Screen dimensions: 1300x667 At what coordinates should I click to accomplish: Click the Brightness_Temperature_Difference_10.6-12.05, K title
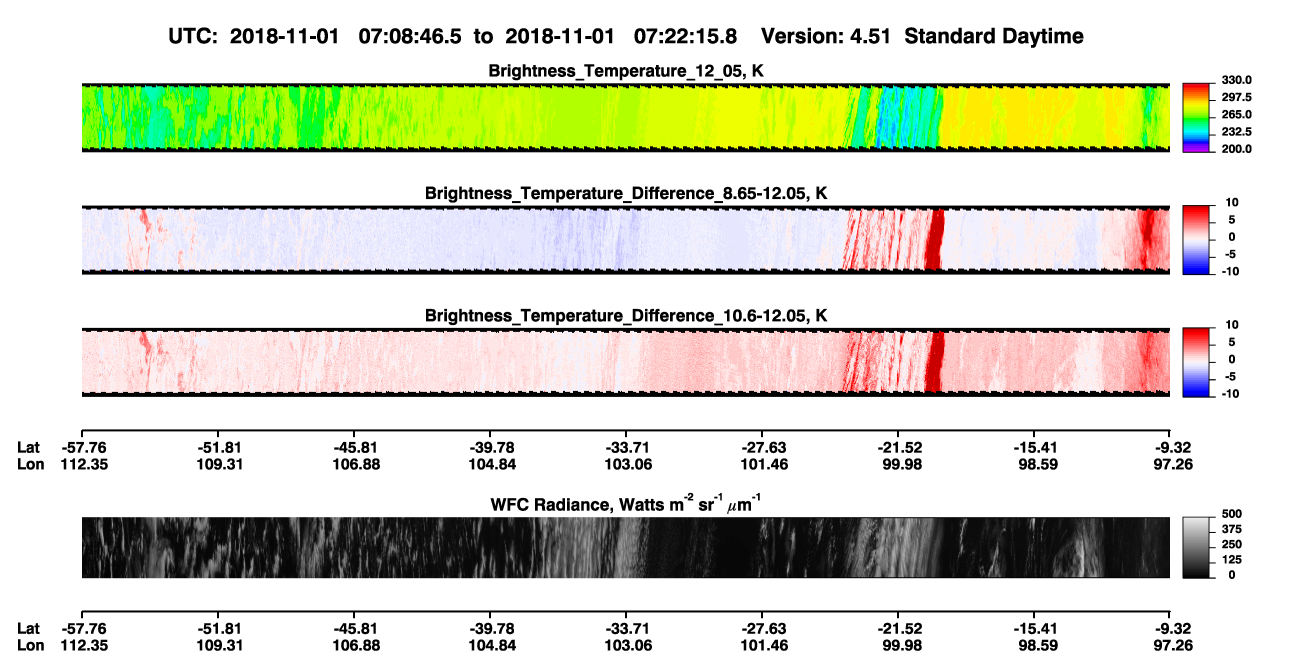[x=626, y=316]
